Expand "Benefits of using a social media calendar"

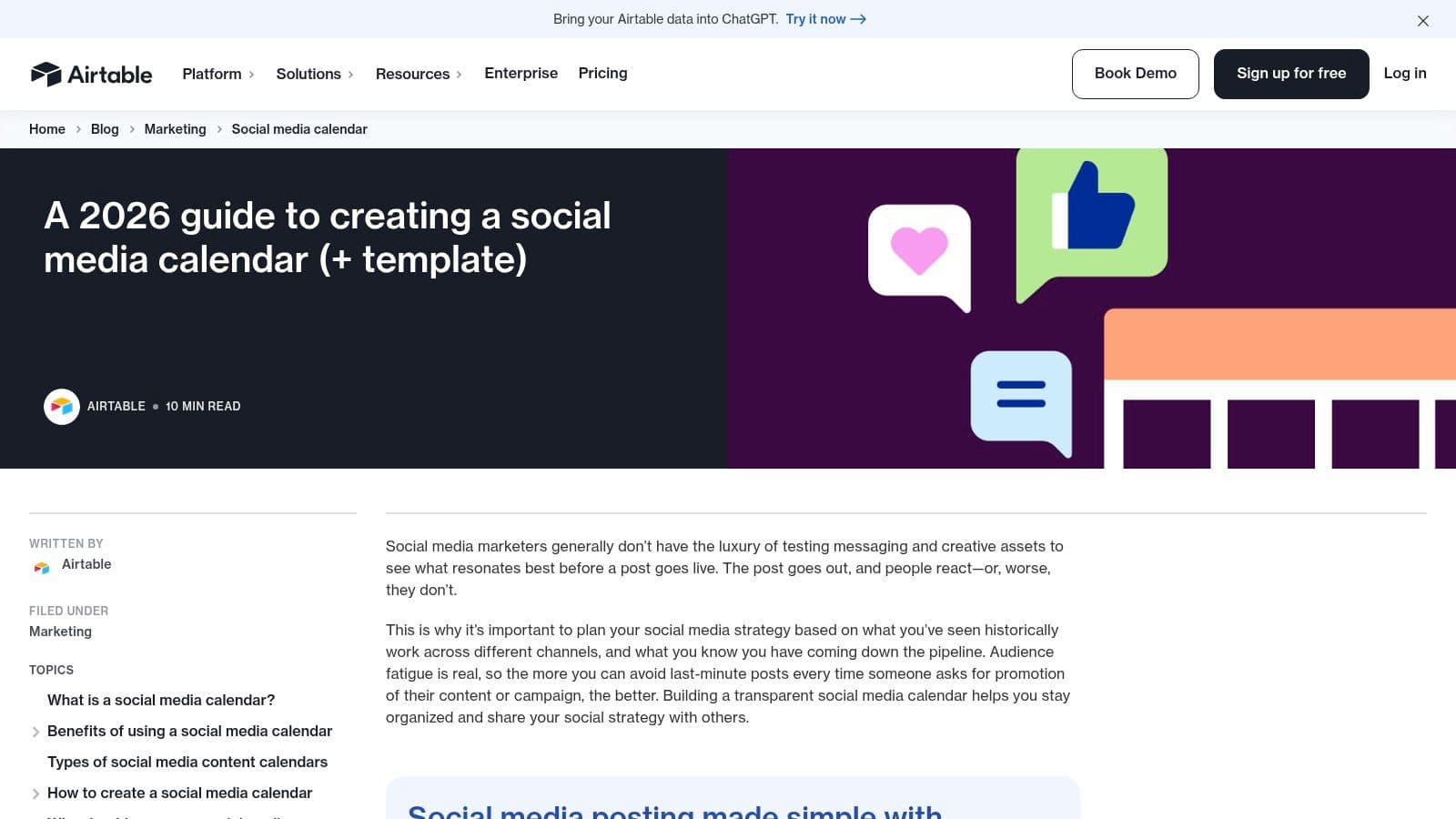pos(36,732)
